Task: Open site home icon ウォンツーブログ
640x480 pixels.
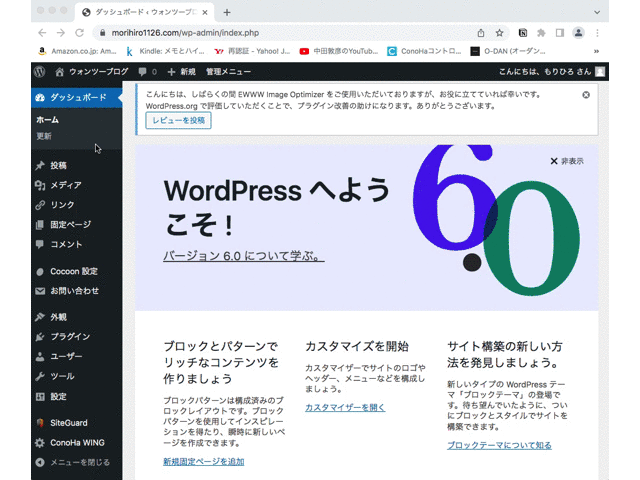Action: (60, 72)
